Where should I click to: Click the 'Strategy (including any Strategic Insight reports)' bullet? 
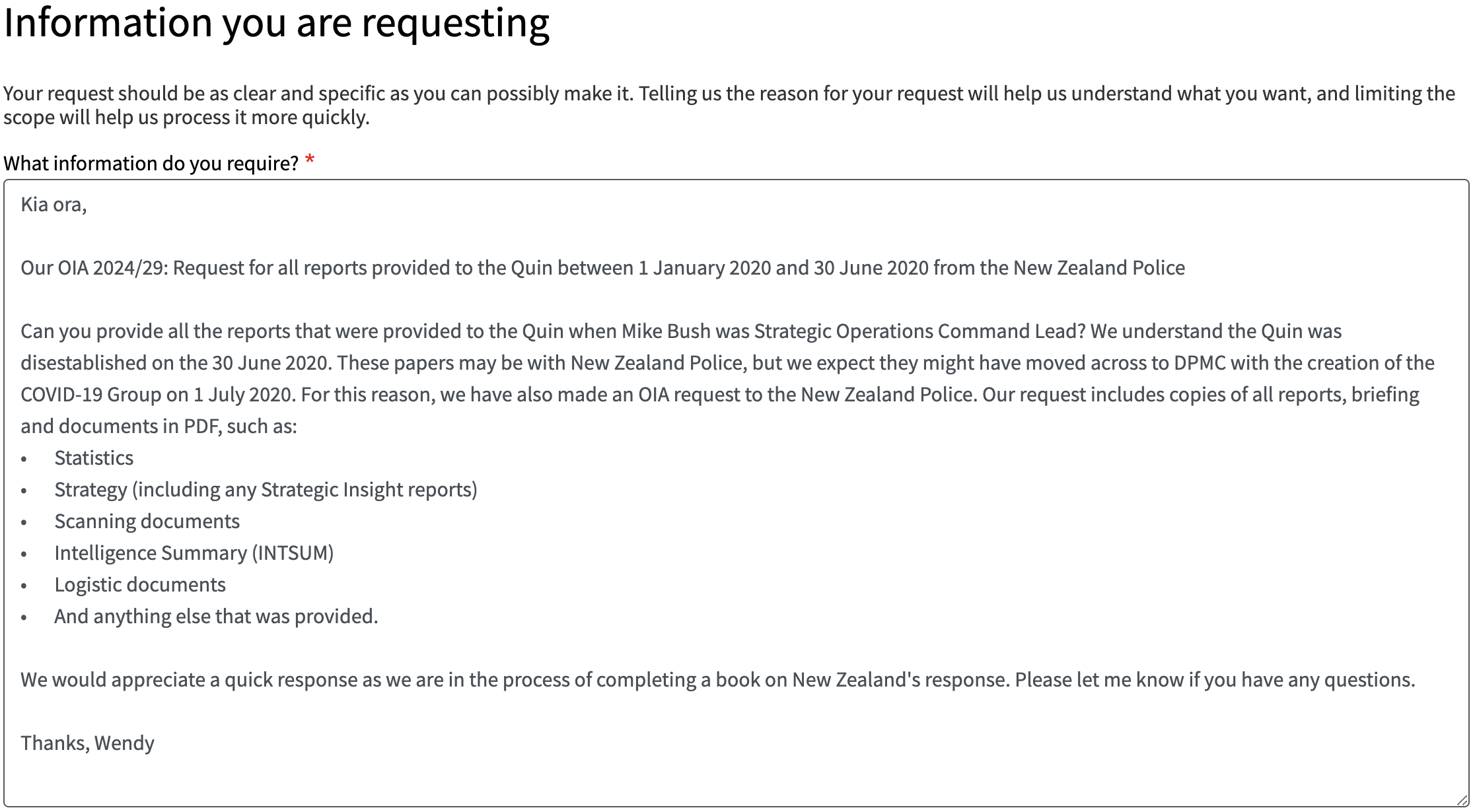click(x=266, y=490)
